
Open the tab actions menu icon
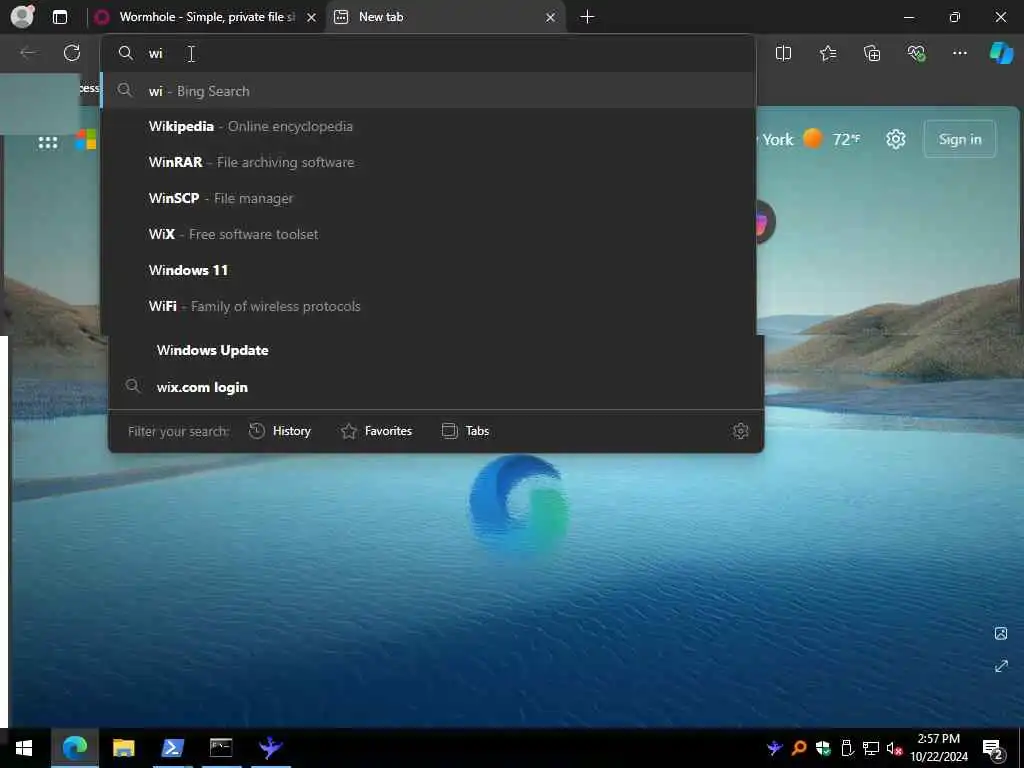(x=60, y=17)
